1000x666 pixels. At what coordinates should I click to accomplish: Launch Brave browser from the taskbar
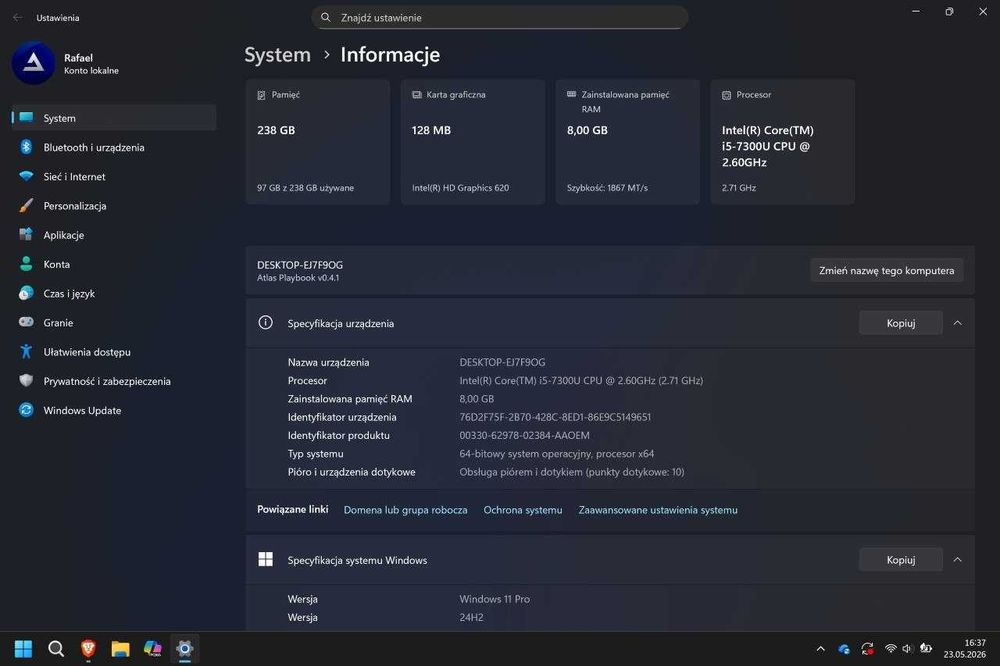pos(89,649)
